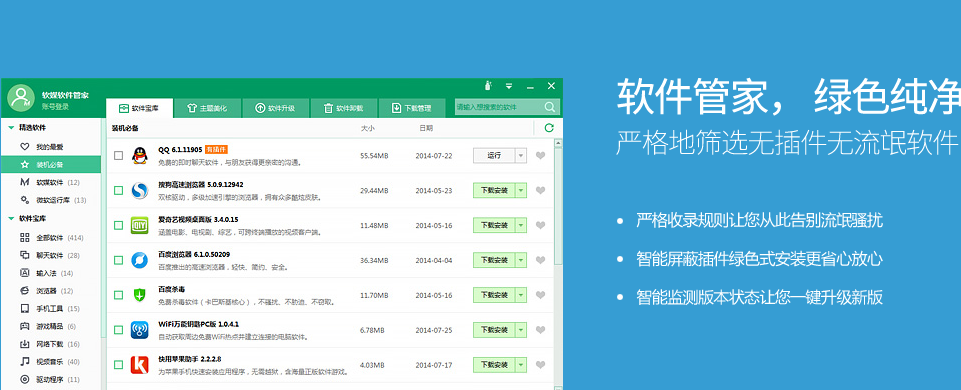
Task: Expand dropdown beside 爱奇艺 下载安装 button
Action: point(521,225)
